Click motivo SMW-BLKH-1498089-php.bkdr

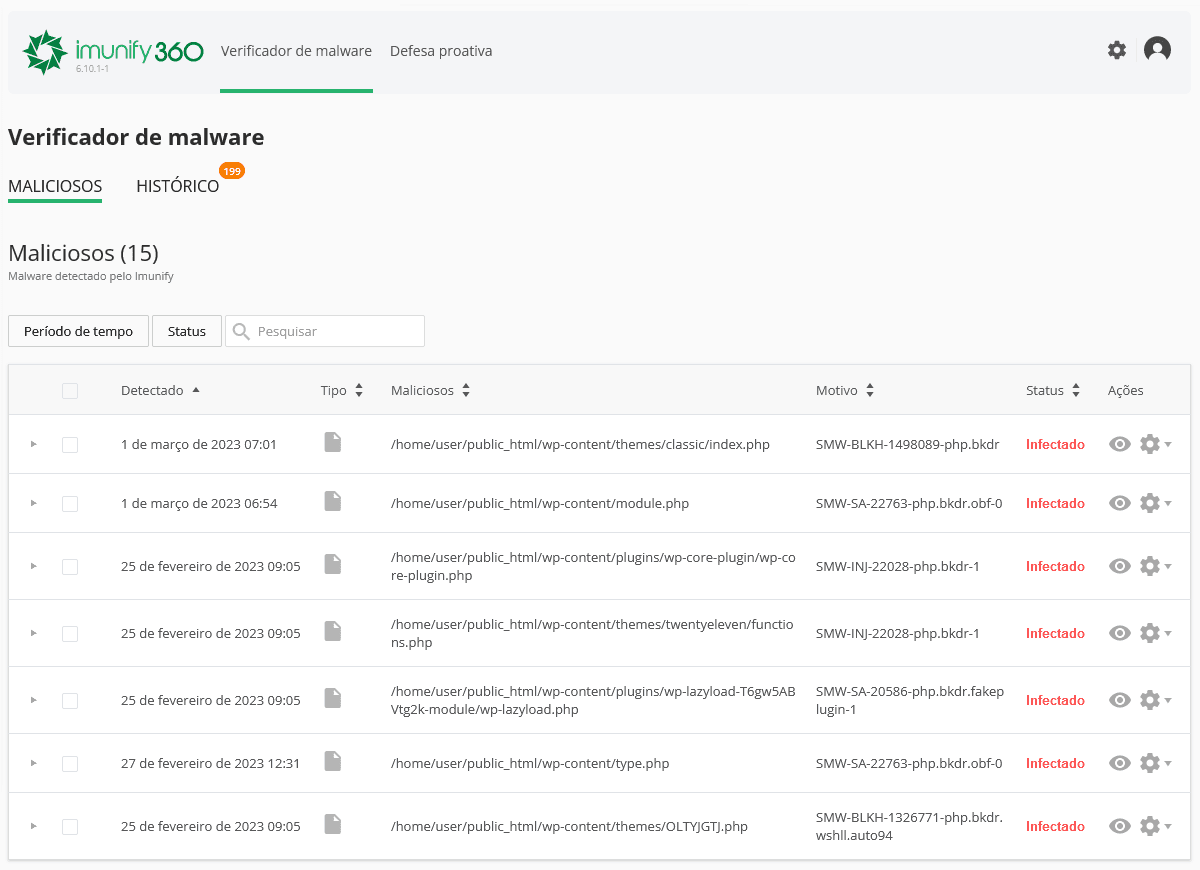pos(907,444)
